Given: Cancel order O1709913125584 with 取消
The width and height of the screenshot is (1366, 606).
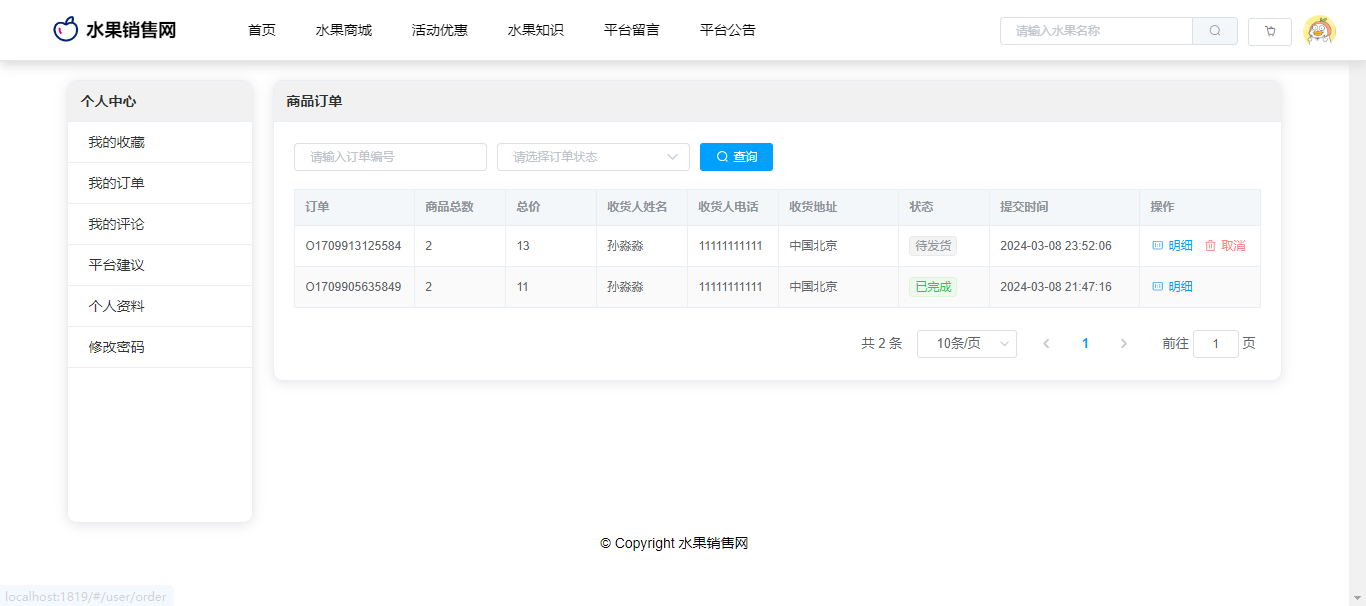Looking at the screenshot, I should point(1225,246).
